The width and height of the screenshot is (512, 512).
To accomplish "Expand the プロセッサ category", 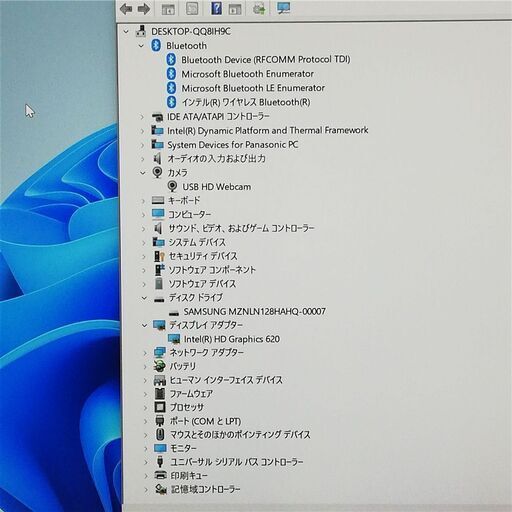I will coord(145,407).
